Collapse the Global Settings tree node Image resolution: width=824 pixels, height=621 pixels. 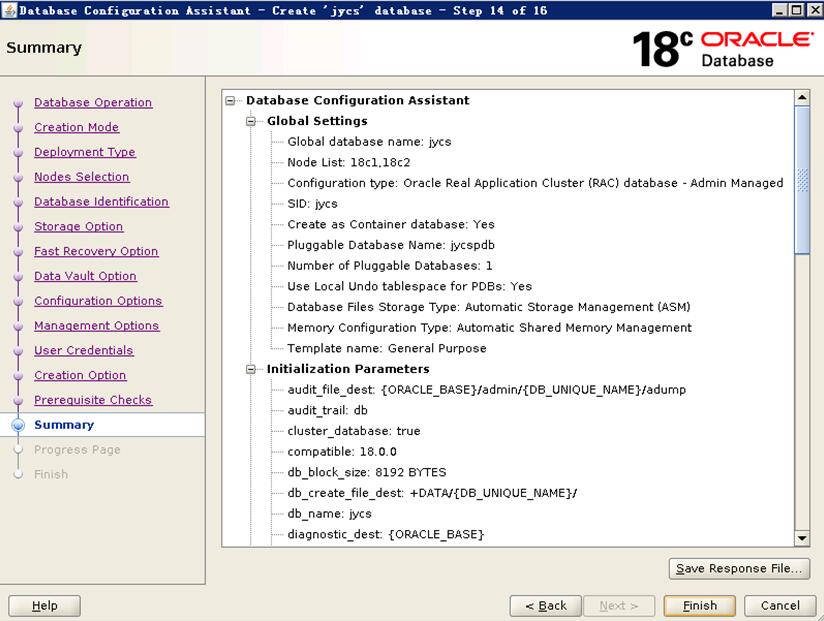pyautogui.click(x=251, y=121)
